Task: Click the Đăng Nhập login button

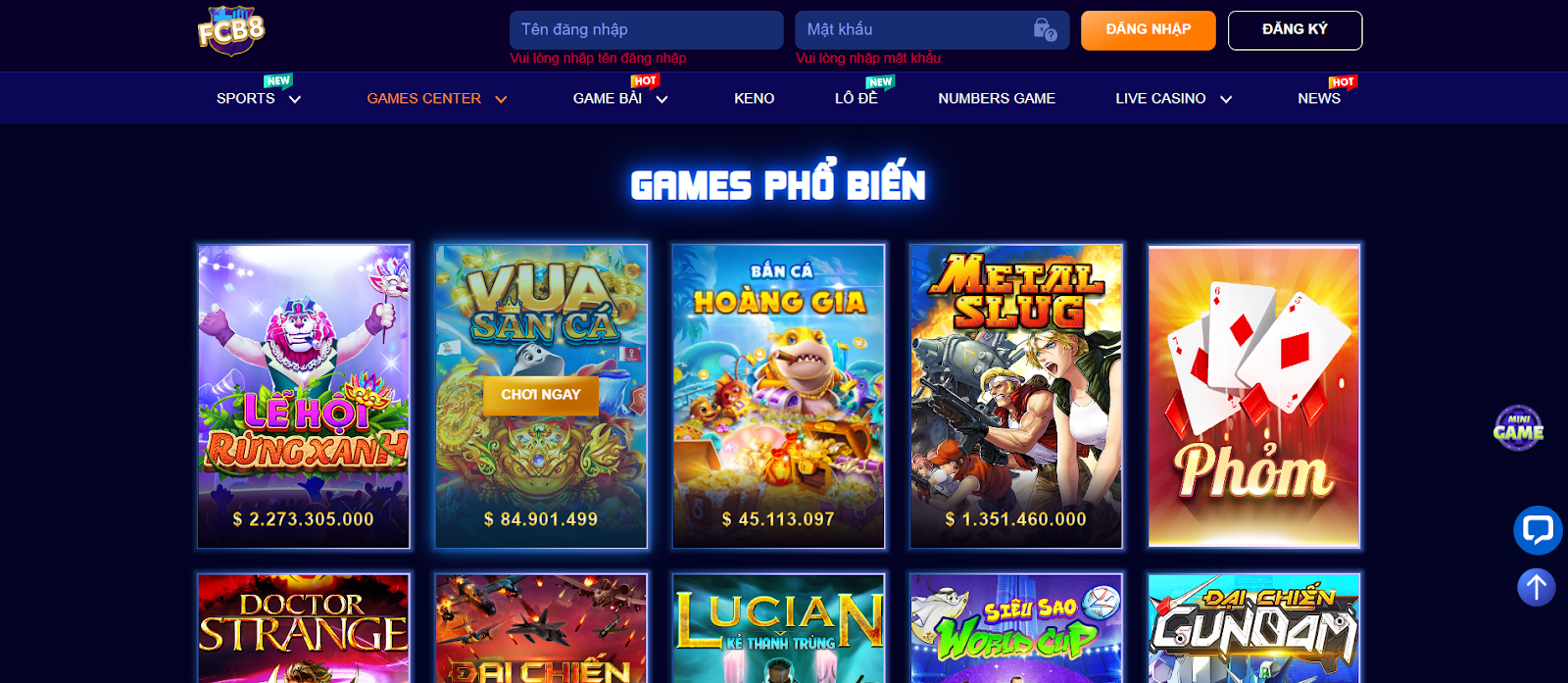Action: click(1149, 30)
